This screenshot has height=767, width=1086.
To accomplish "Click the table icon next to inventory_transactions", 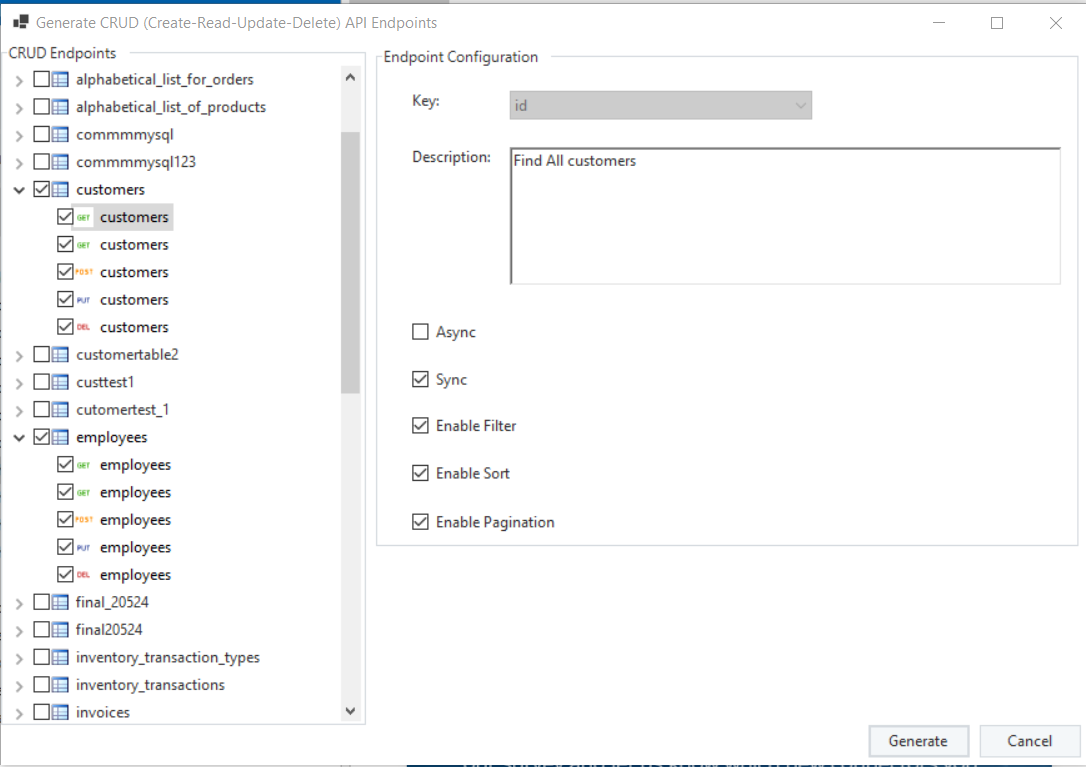I will [x=60, y=685].
